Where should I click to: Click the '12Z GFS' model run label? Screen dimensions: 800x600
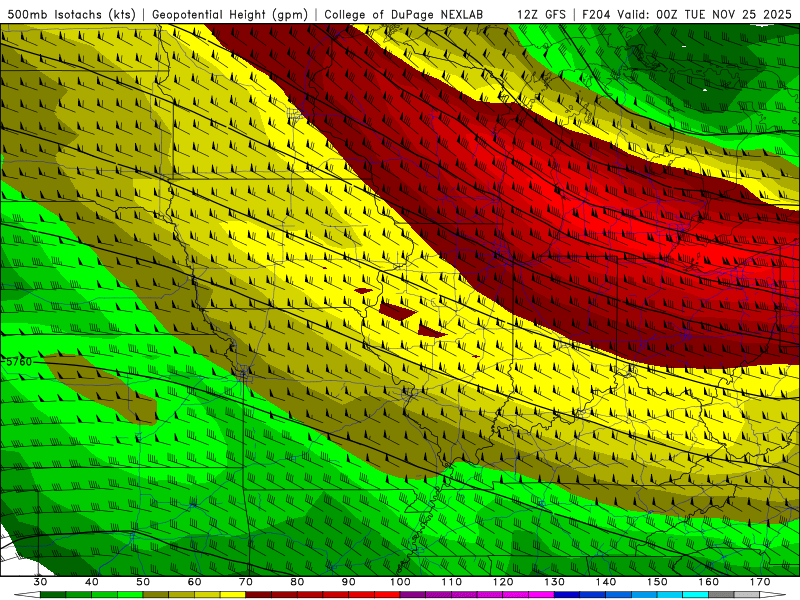tap(541, 14)
